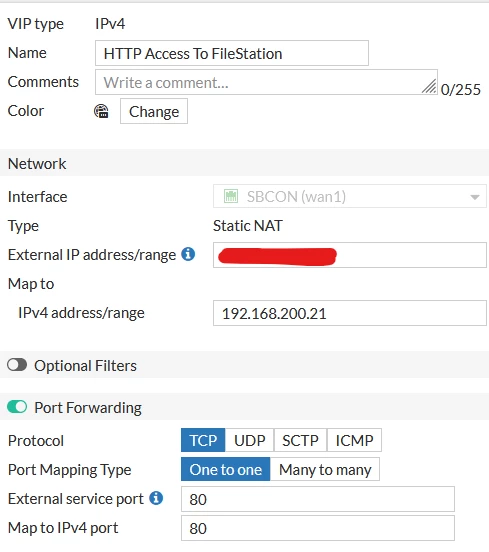
Task: Click the Port Mapping Type label
Action: point(69,470)
